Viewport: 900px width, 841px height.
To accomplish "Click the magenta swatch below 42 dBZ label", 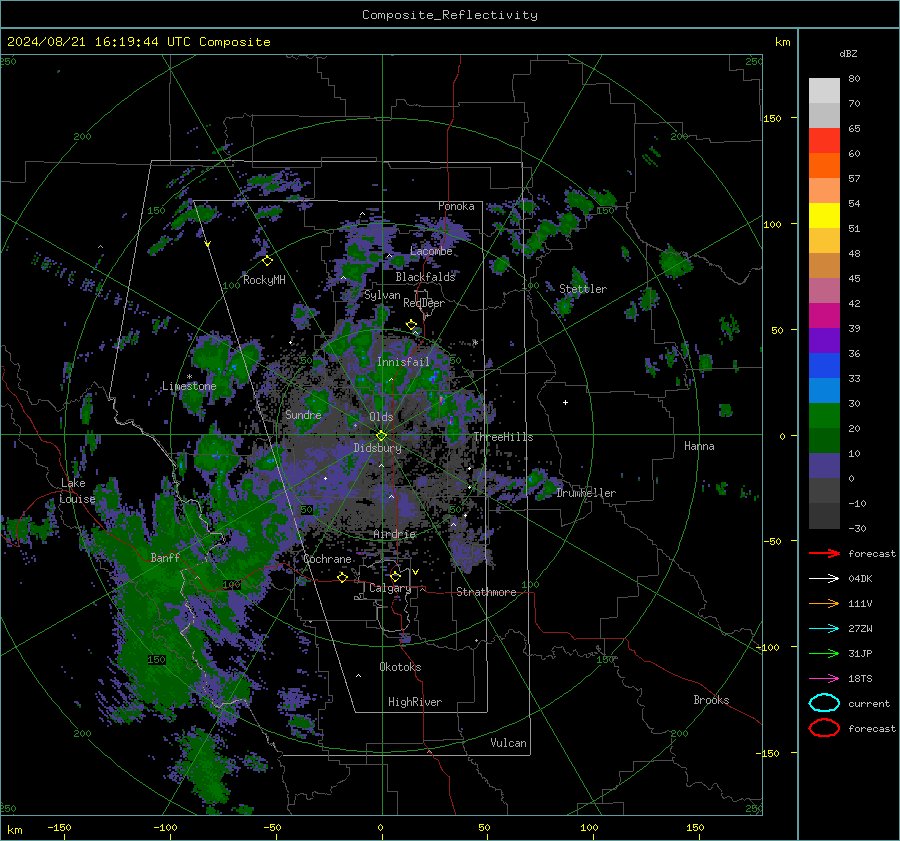I will (824, 316).
